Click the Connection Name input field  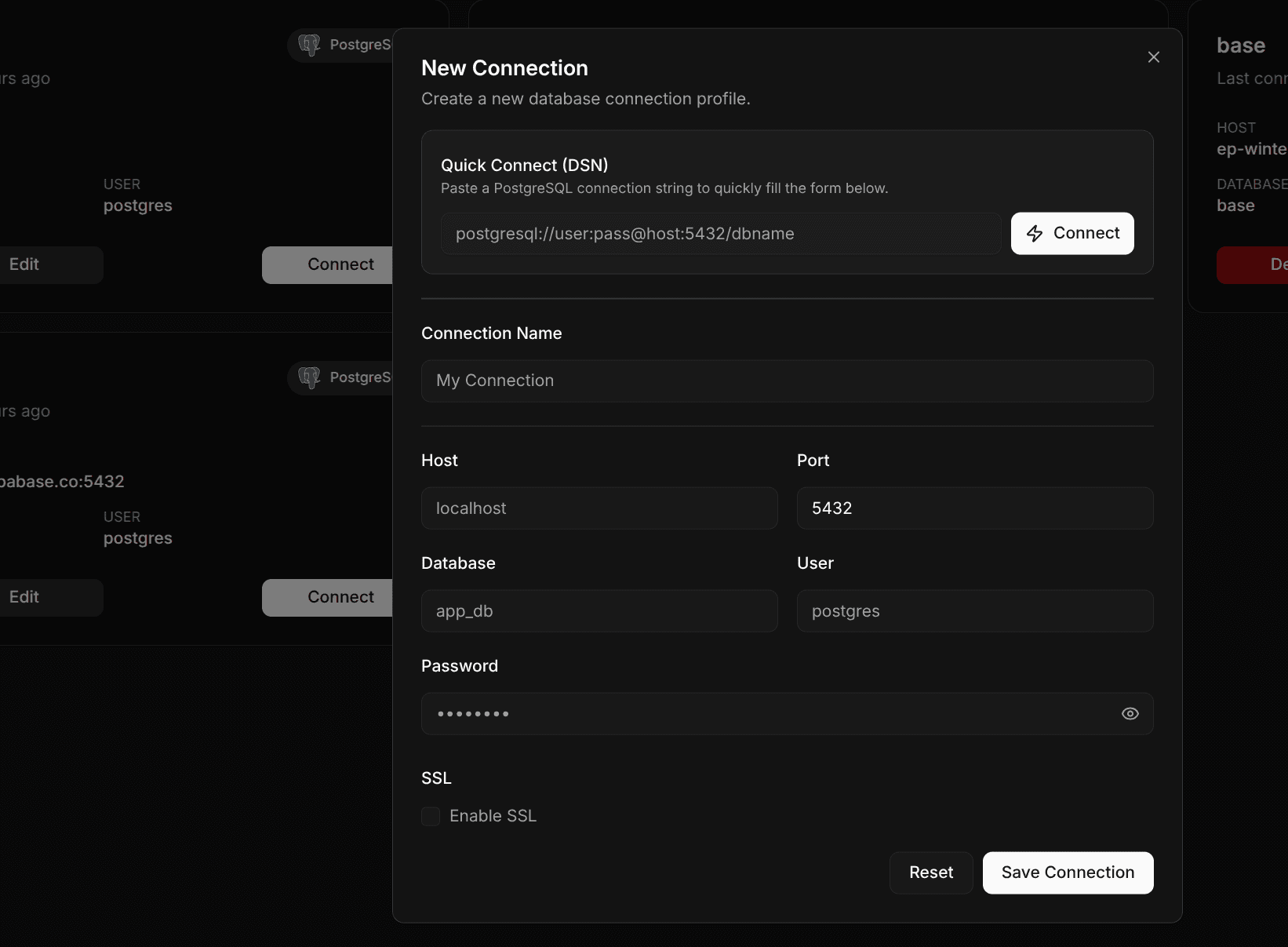(787, 381)
